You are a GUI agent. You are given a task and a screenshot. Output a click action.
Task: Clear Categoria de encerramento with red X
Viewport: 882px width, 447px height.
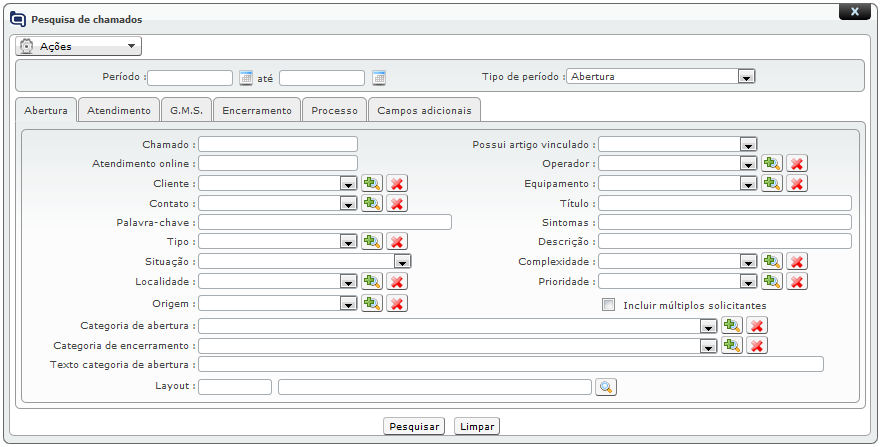[757, 345]
